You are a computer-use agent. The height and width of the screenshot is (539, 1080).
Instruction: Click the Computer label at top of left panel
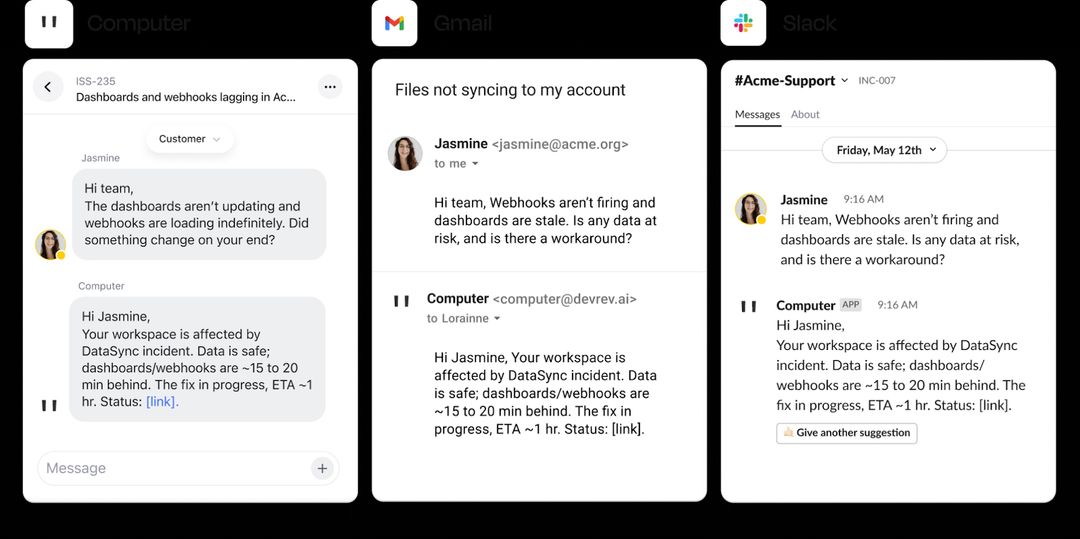tap(139, 23)
